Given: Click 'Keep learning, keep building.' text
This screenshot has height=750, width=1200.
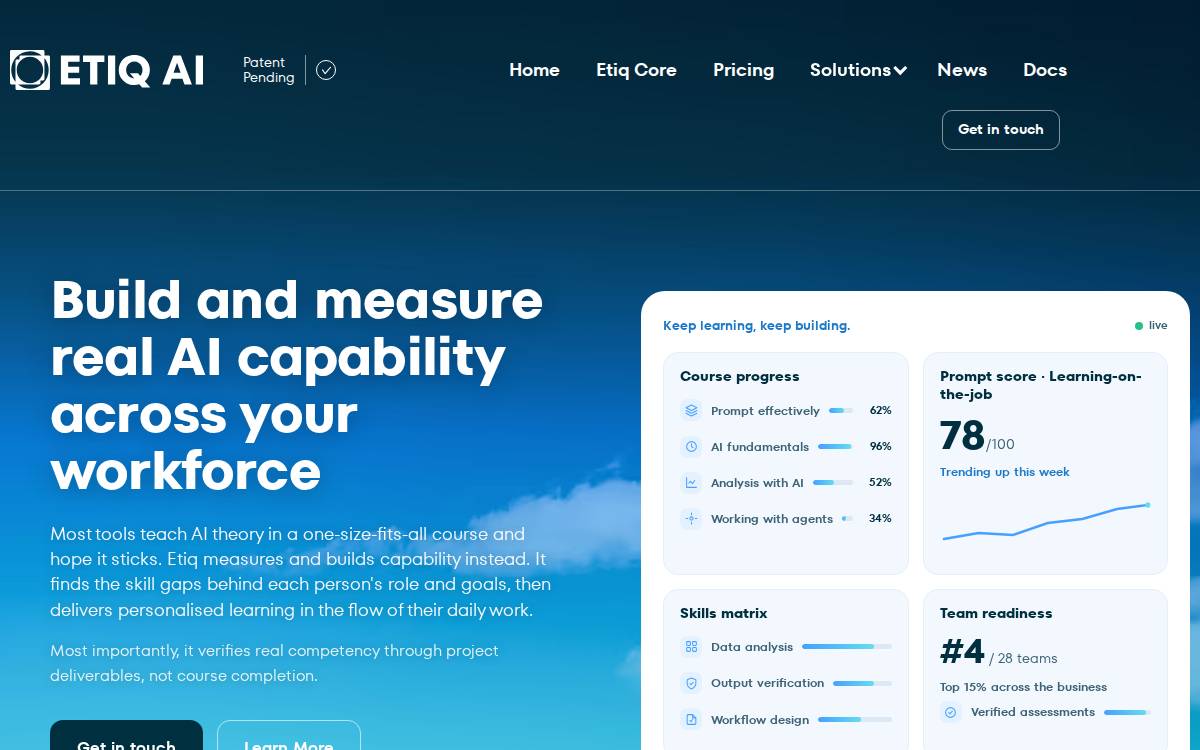Looking at the screenshot, I should tap(757, 326).
